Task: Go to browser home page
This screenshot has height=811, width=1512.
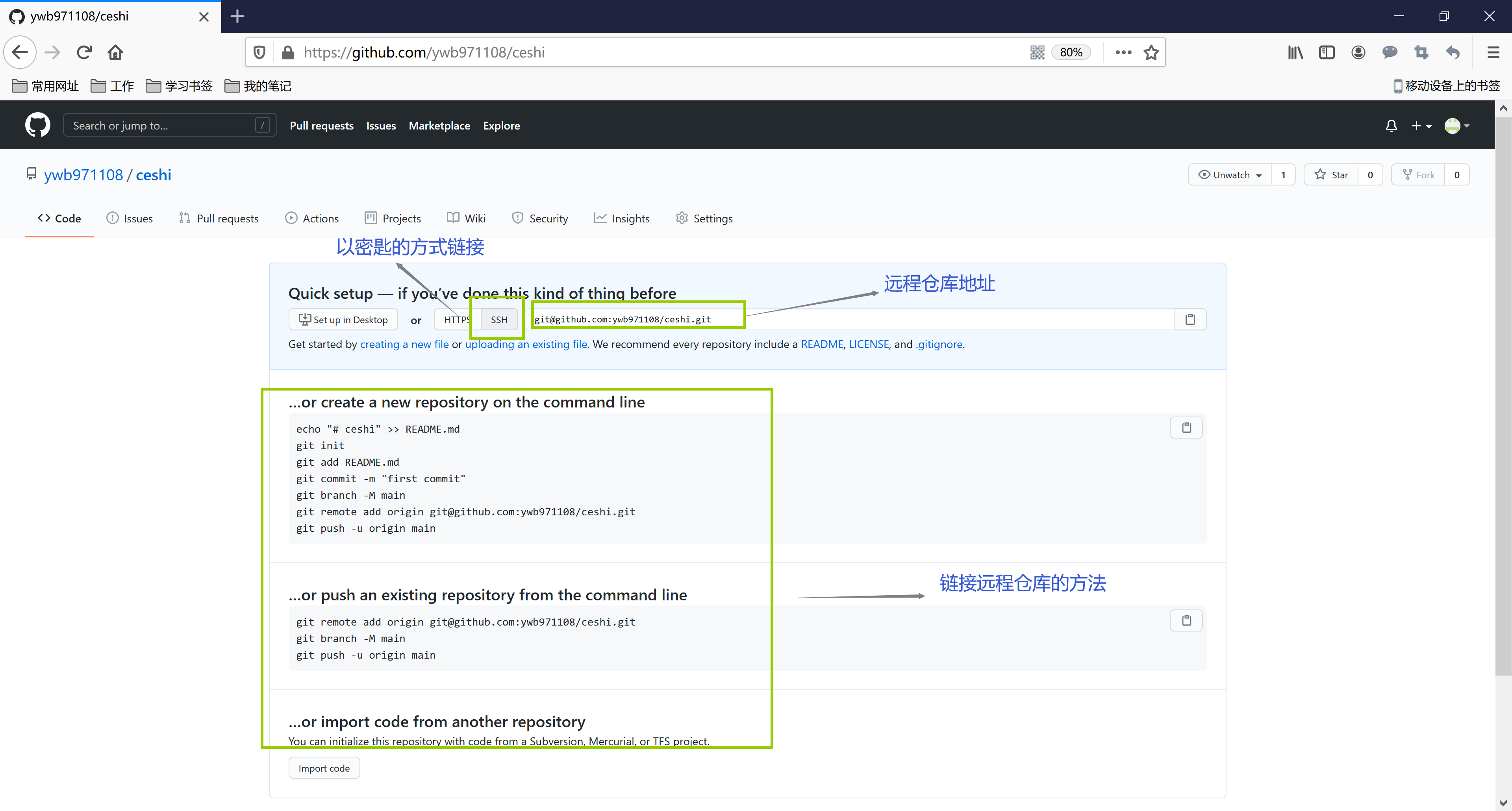Action: click(115, 52)
